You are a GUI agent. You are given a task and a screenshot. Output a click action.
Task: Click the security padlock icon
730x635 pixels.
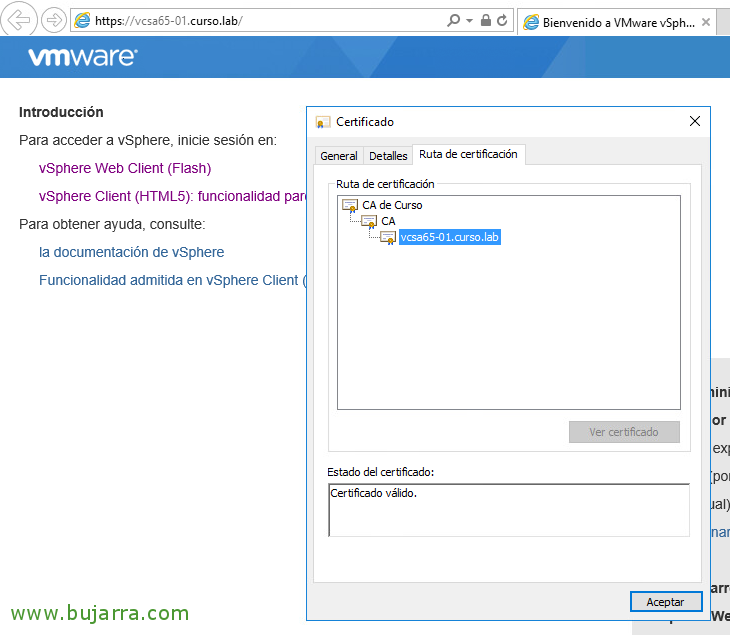point(486,20)
